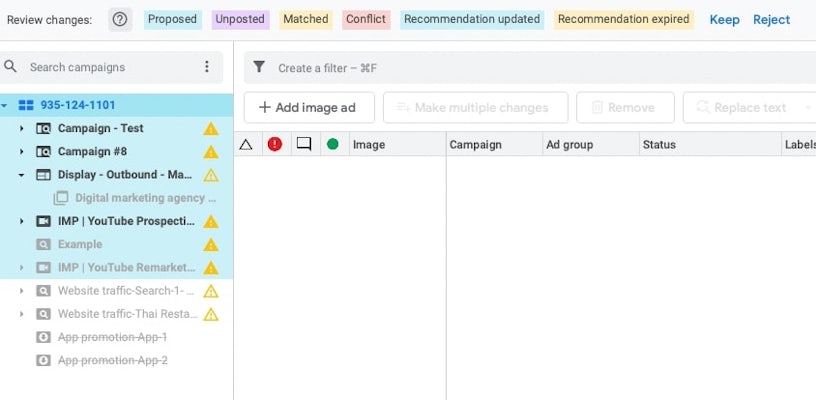Click the help question mark icon
The image size is (816, 400).
(120, 20)
